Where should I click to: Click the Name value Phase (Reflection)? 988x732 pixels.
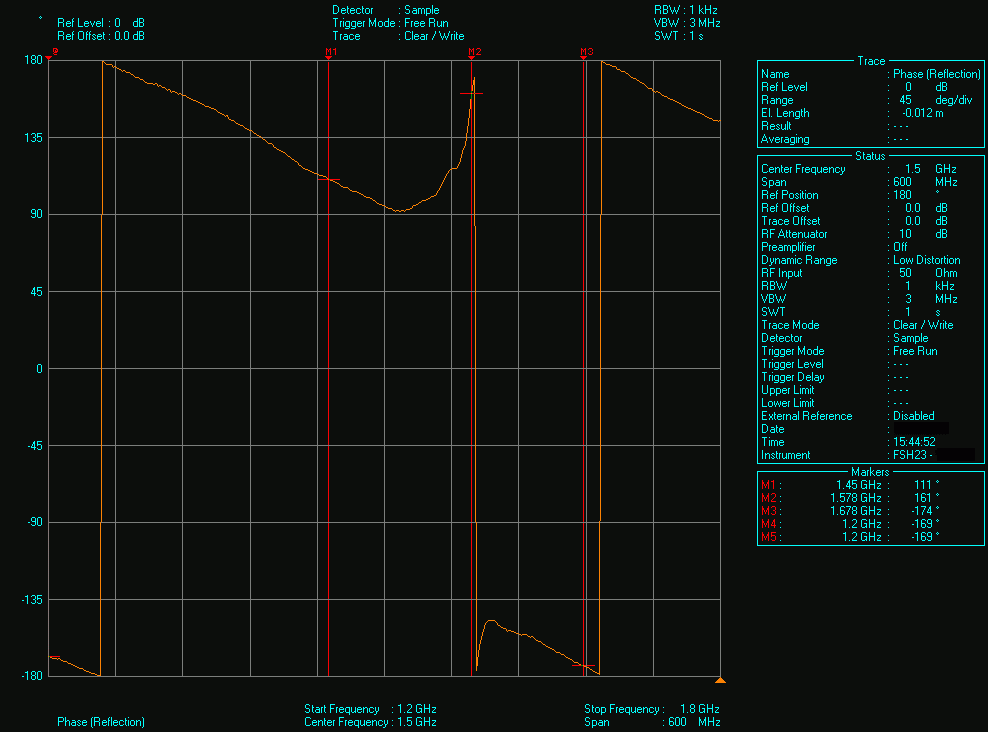[x=936, y=74]
